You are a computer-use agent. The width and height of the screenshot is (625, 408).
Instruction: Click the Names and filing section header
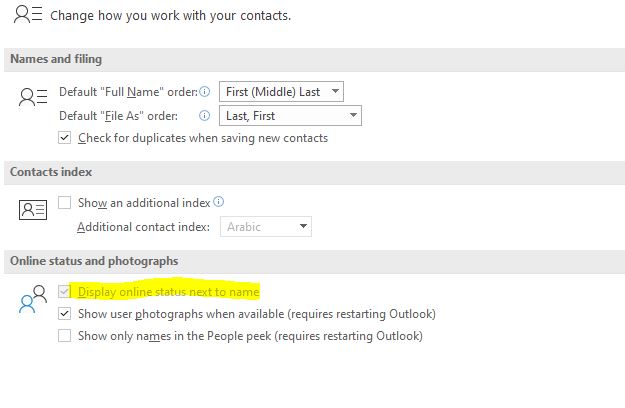(x=56, y=59)
